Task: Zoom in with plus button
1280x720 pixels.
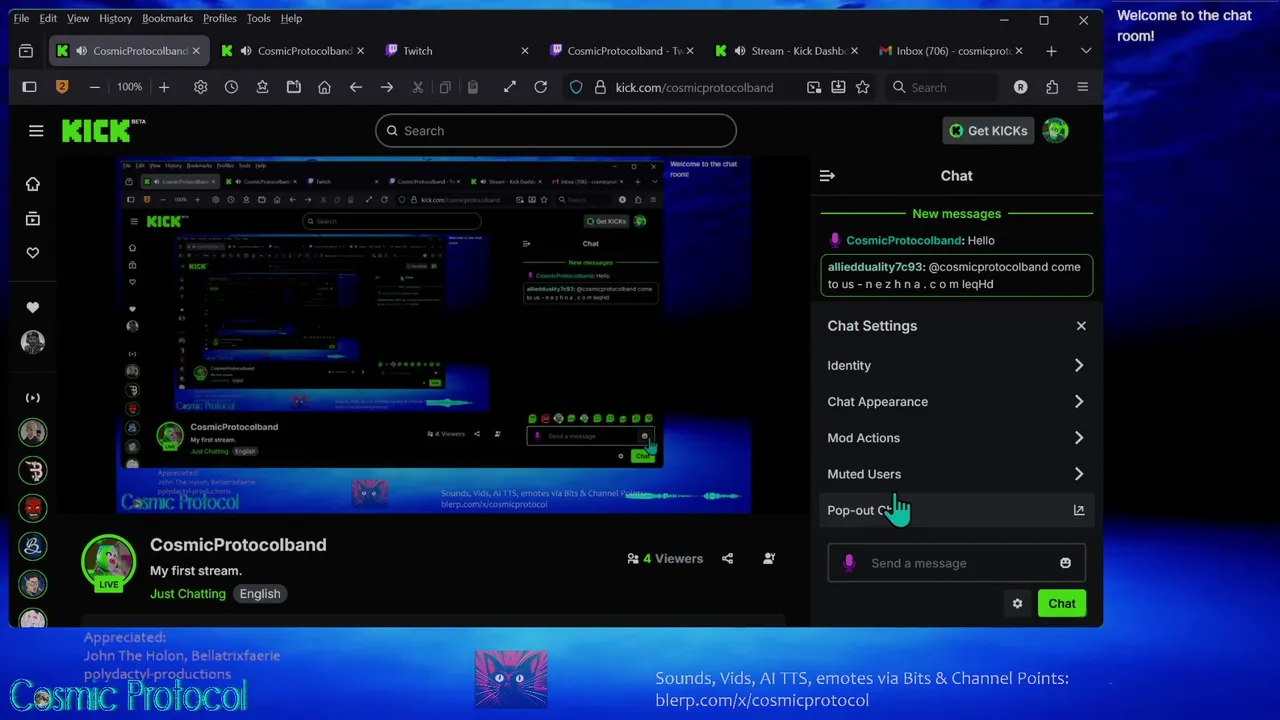Action: tap(164, 88)
